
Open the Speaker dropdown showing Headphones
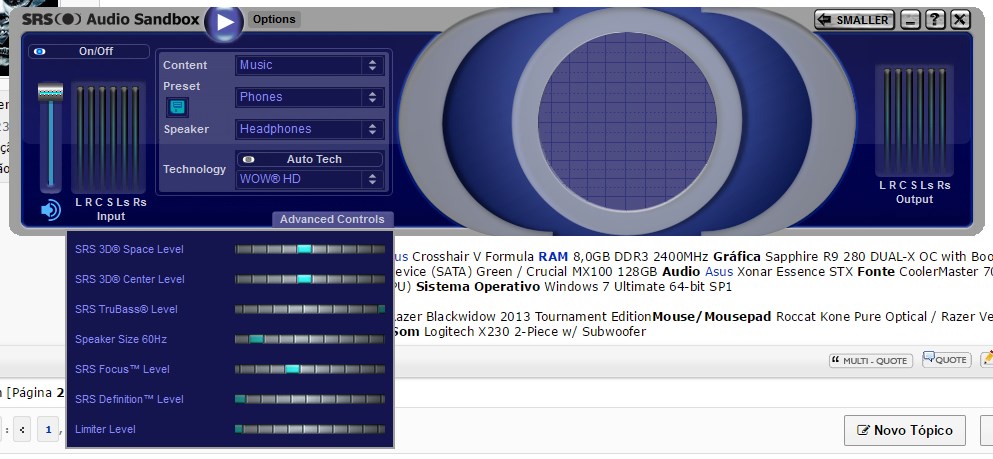(310, 129)
